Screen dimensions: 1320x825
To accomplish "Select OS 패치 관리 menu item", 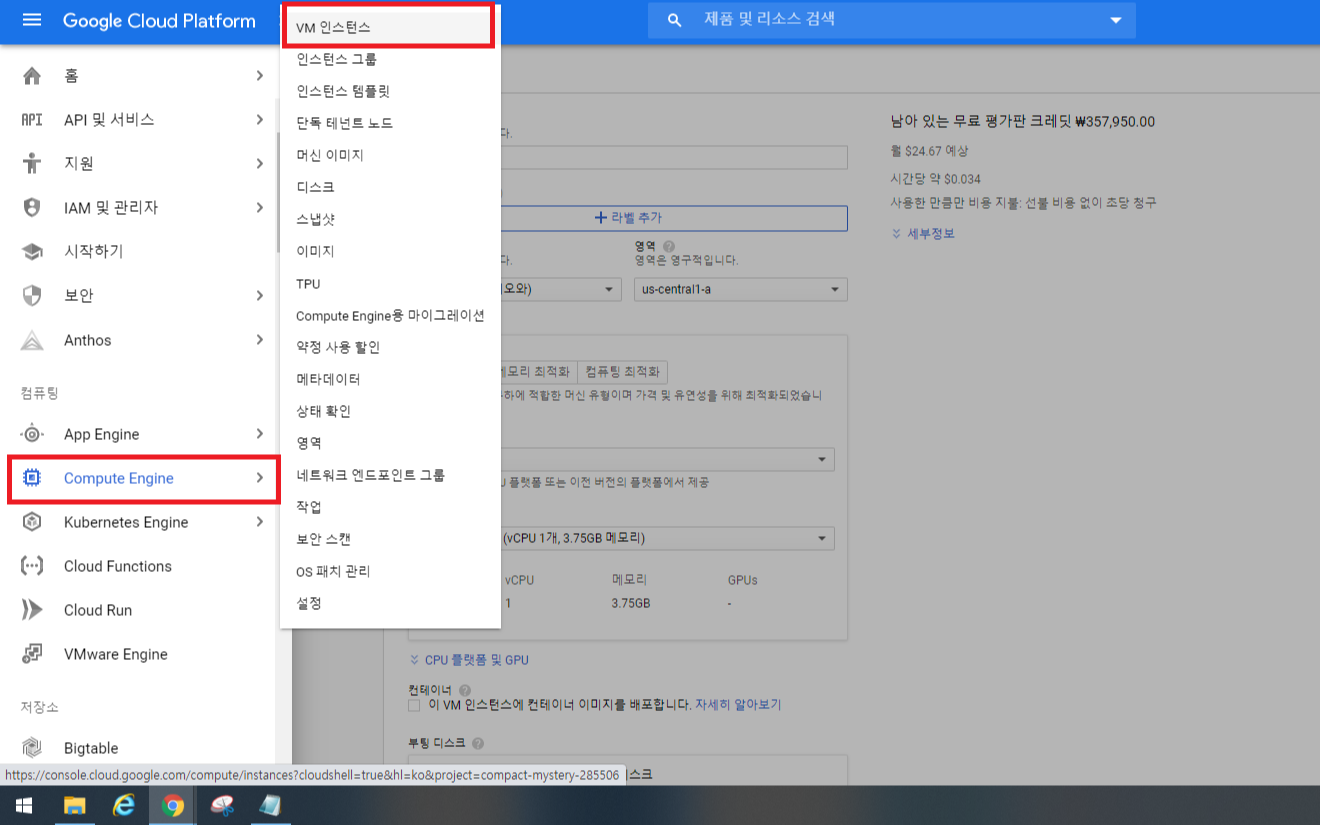I will (390, 571).
